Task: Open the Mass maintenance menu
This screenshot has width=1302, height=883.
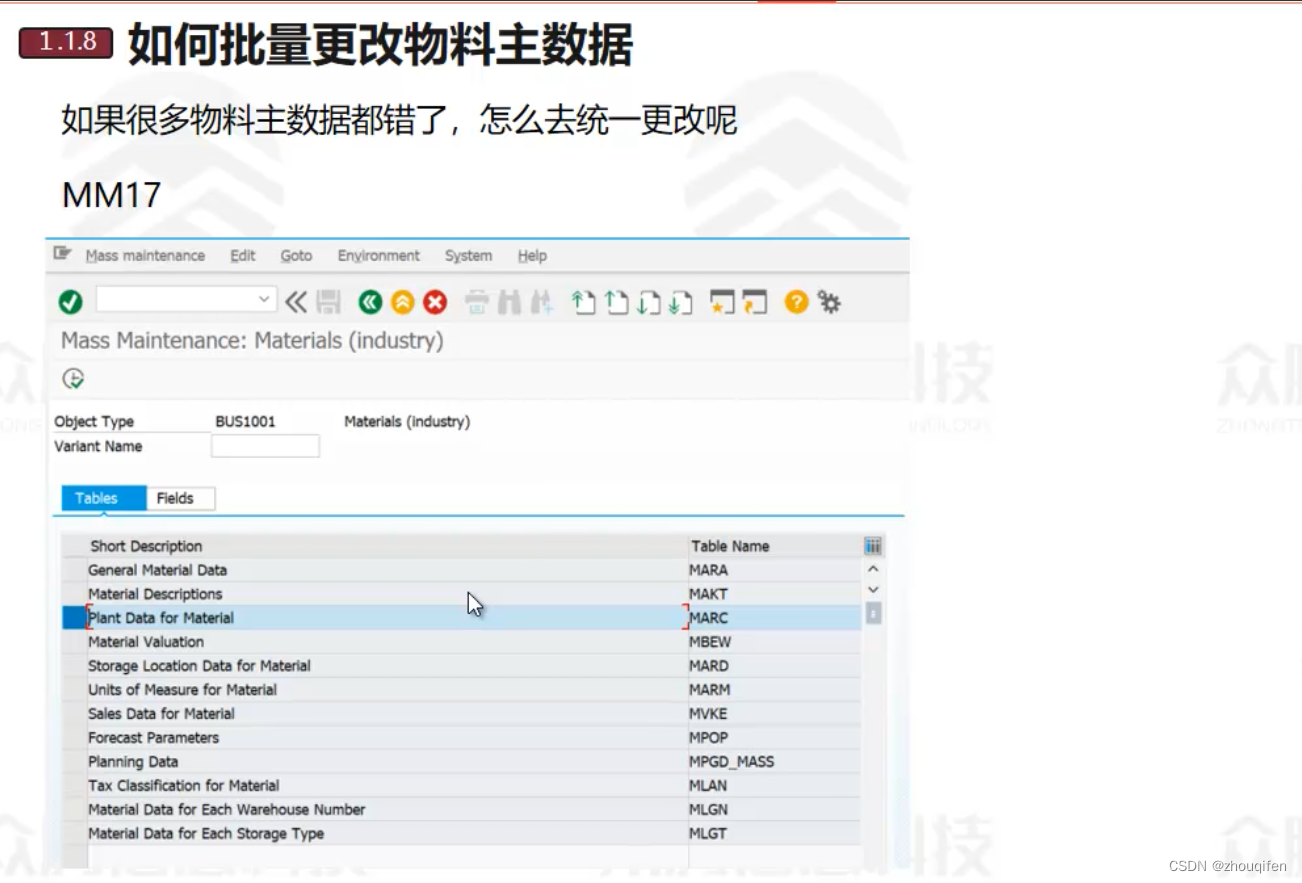Action: click(x=145, y=255)
